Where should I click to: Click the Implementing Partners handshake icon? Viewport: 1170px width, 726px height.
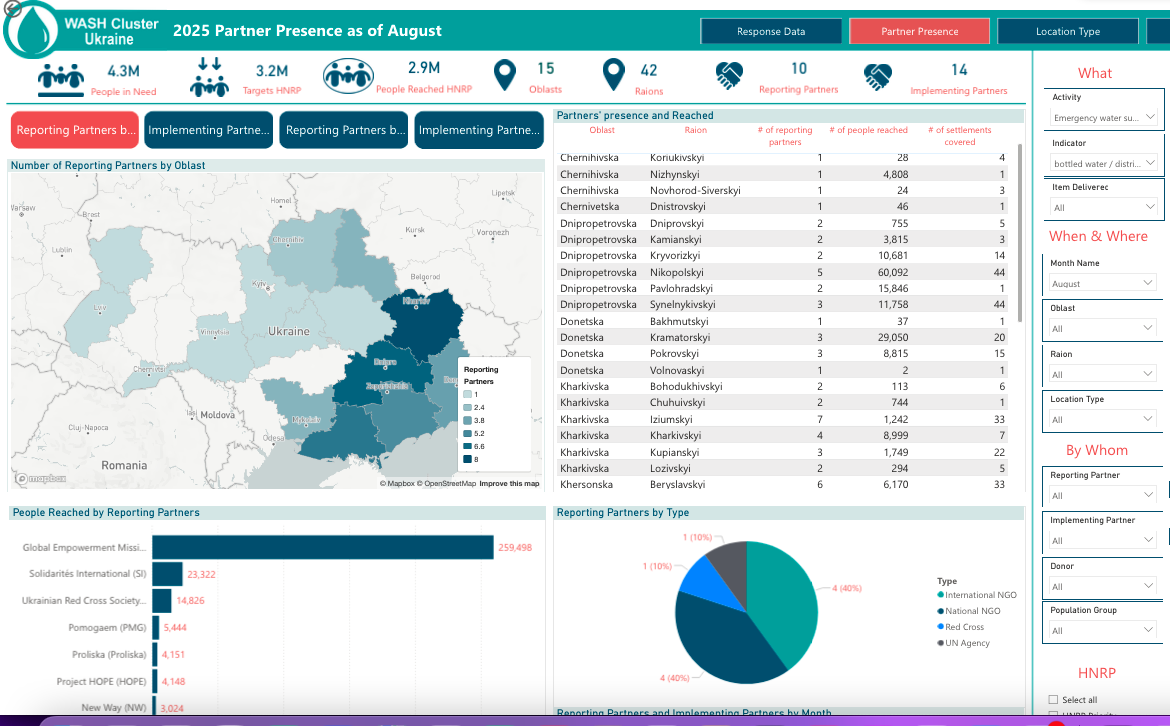878,76
